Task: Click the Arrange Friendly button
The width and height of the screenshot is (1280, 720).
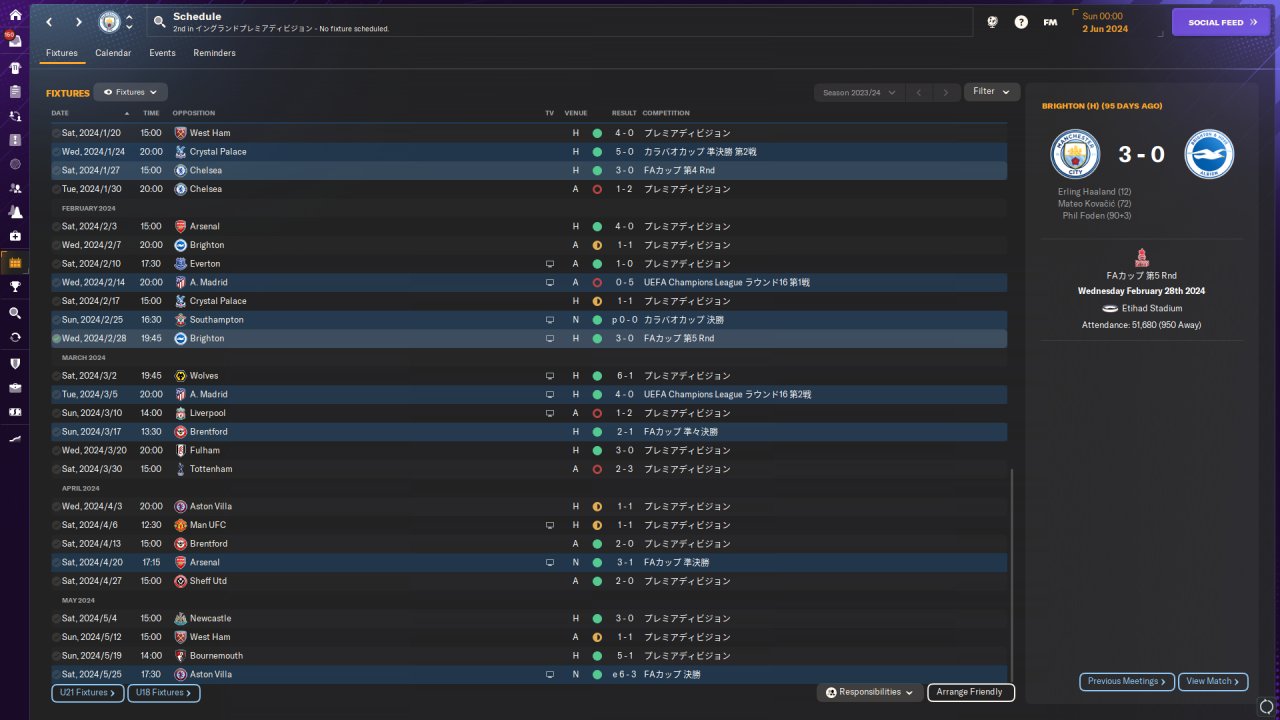Action: pos(971,692)
